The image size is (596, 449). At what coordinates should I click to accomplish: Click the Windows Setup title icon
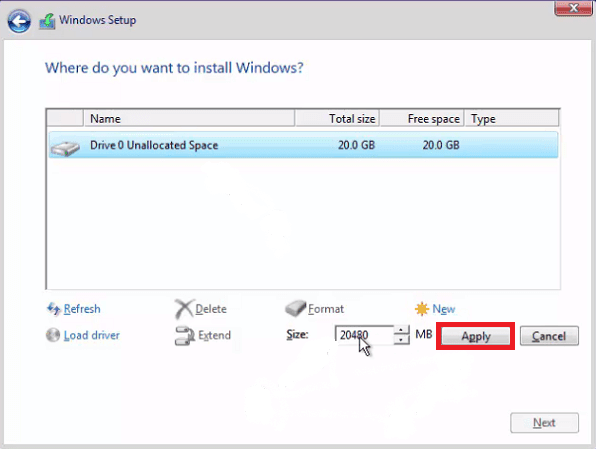click(47, 21)
